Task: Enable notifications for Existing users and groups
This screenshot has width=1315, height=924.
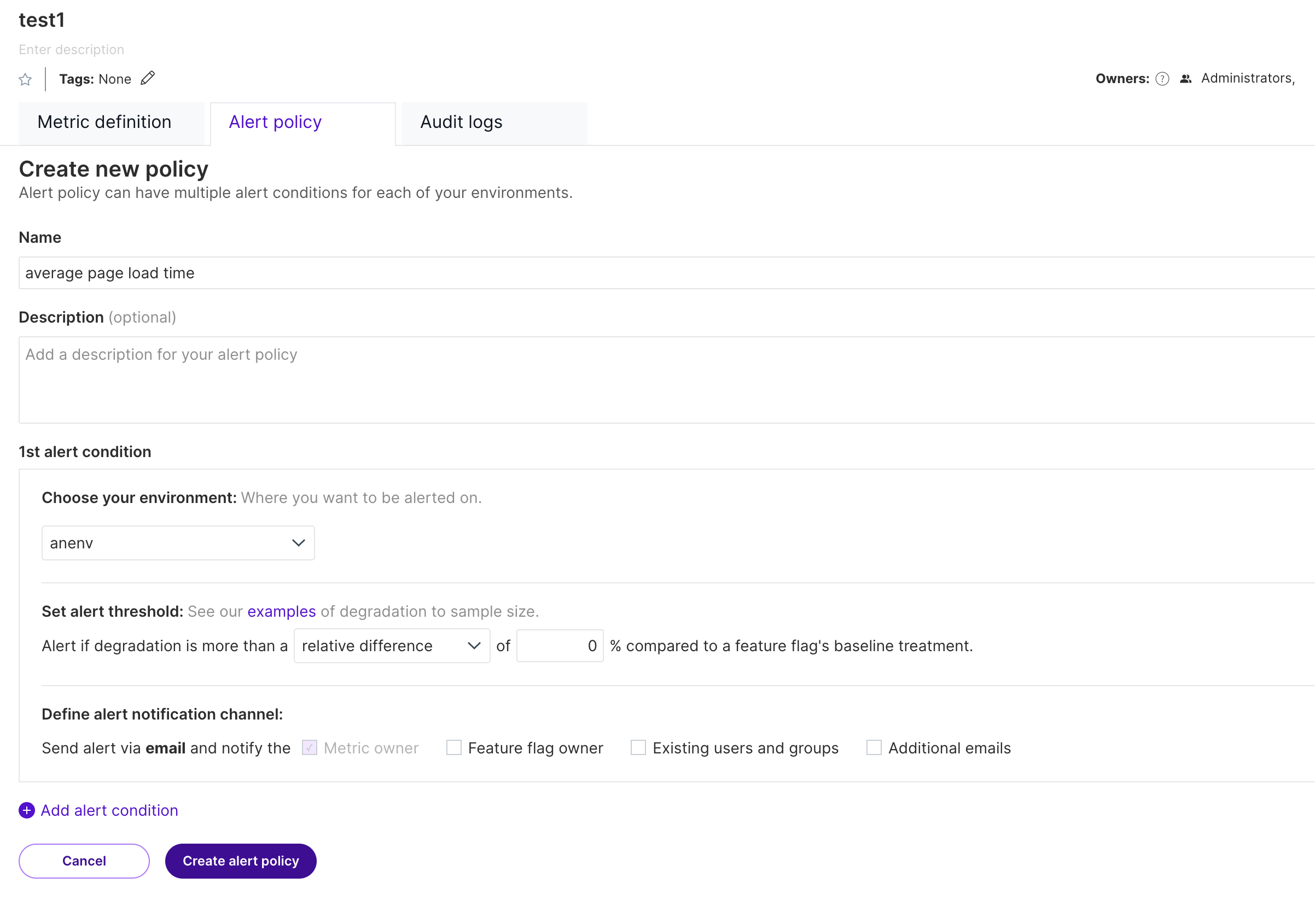Action: [x=637, y=747]
